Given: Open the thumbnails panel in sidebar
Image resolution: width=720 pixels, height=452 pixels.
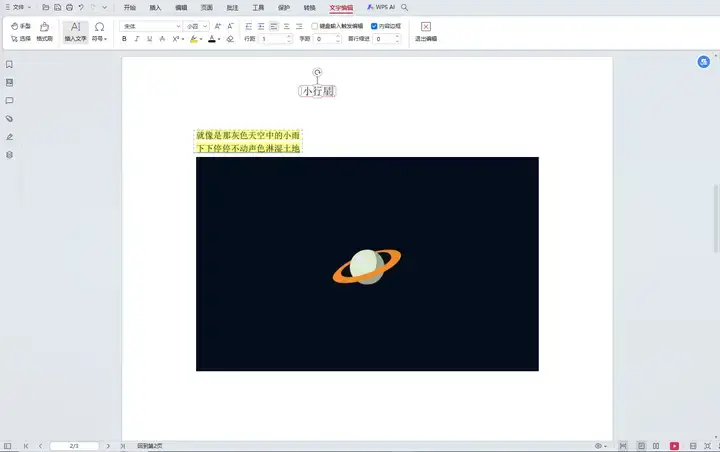Looking at the screenshot, I should click(x=9, y=82).
